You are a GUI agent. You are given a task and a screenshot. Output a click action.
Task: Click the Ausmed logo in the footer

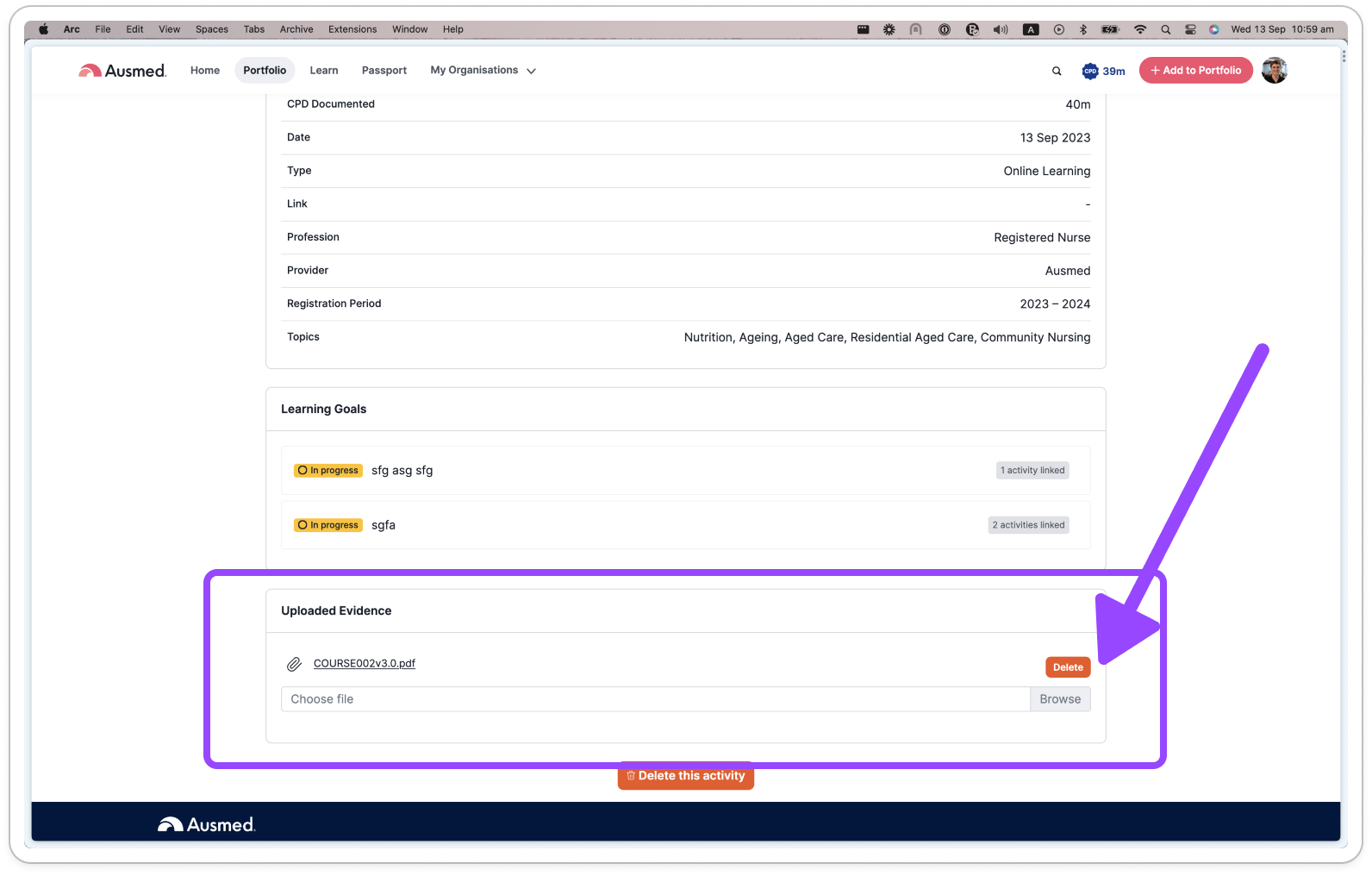(207, 825)
